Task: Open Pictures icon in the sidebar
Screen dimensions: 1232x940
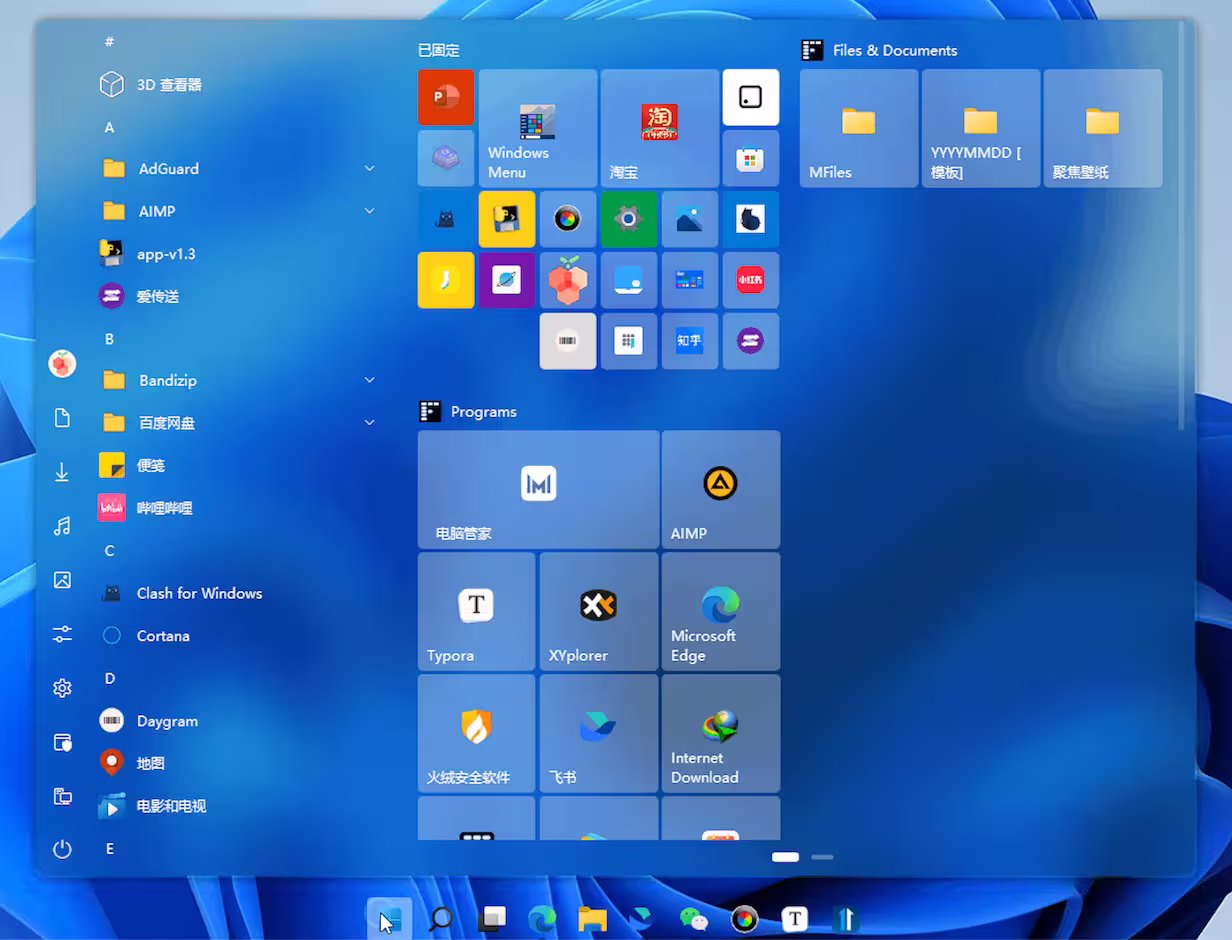Action: pos(62,580)
